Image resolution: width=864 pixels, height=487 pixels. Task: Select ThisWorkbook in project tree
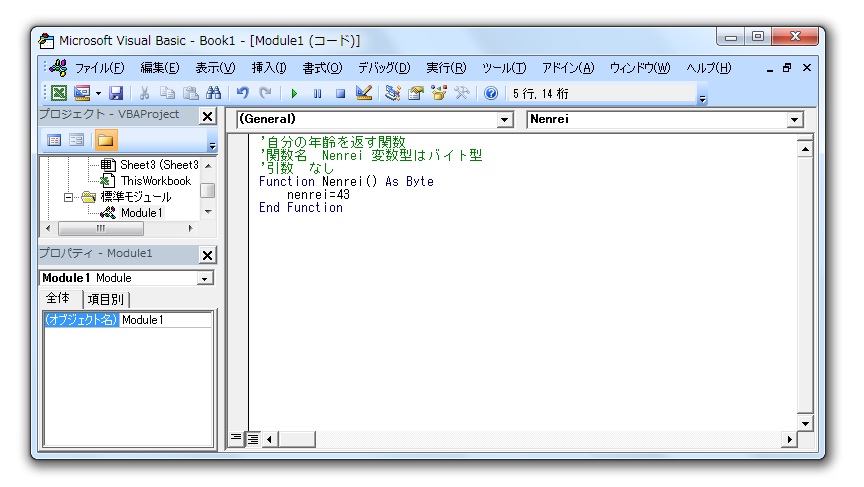pos(156,181)
